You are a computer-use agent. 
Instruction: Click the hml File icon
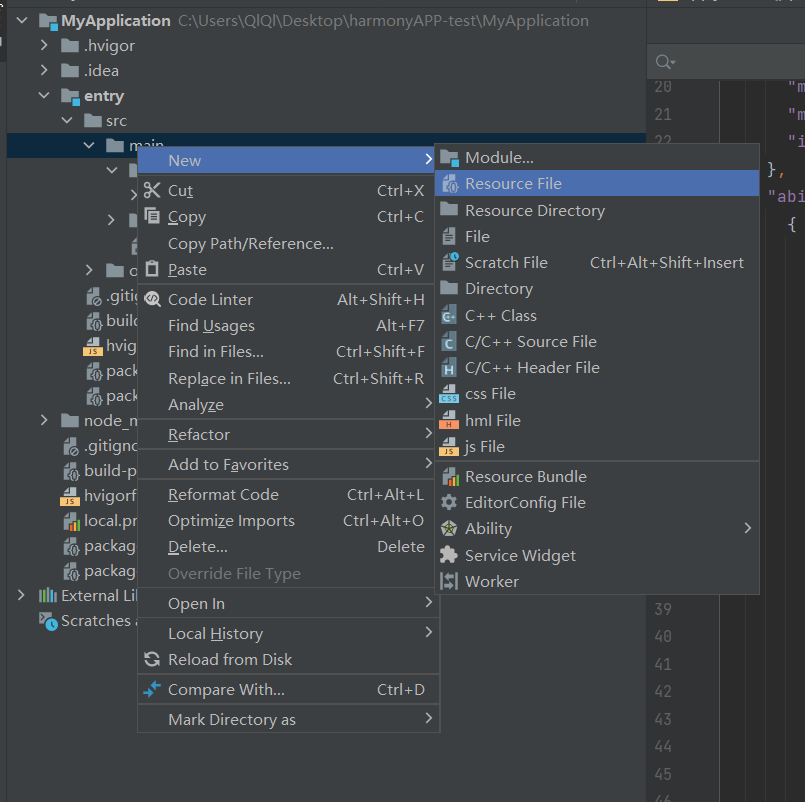click(x=449, y=420)
